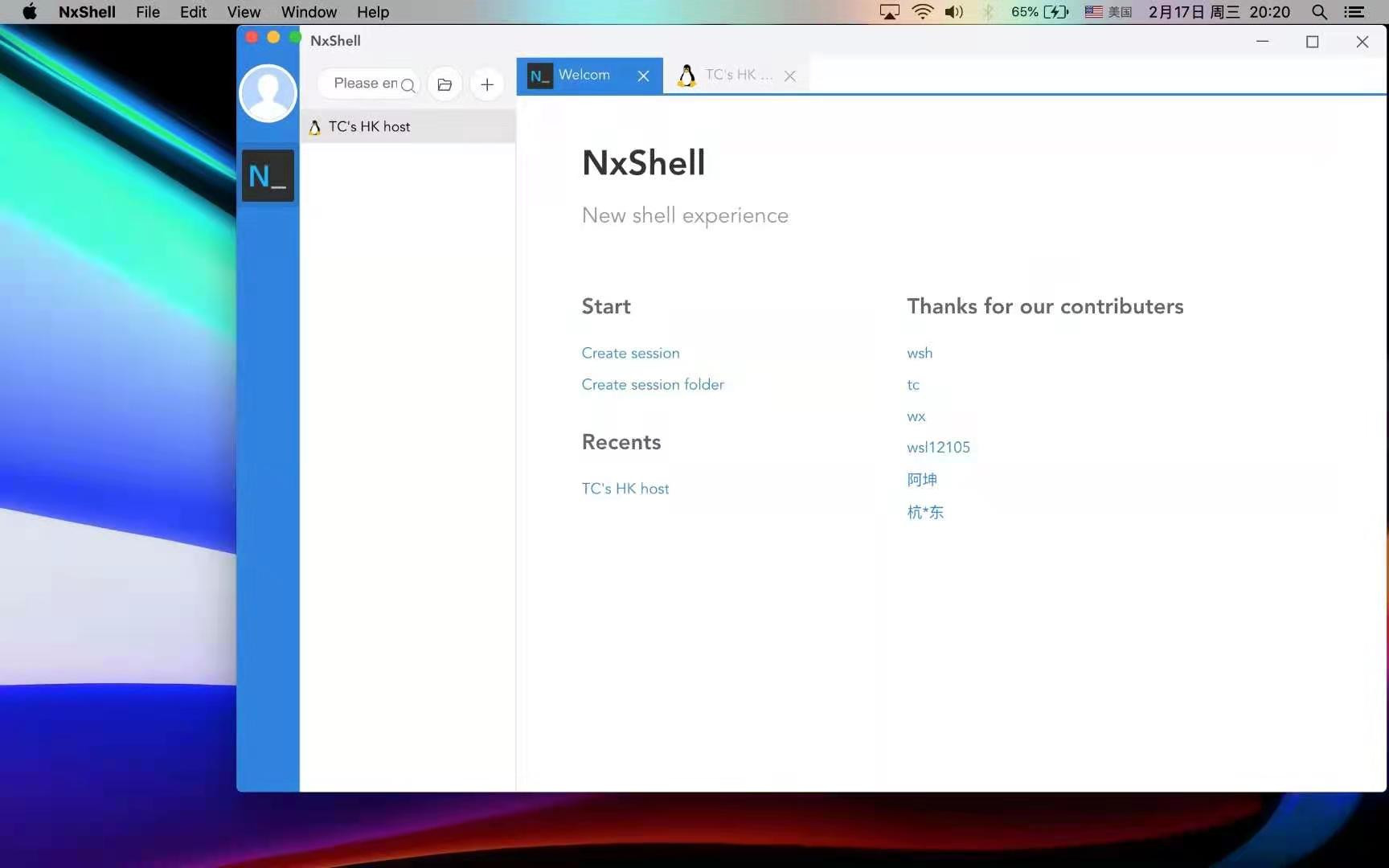
Task: Open the View menu
Action: click(244, 12)
